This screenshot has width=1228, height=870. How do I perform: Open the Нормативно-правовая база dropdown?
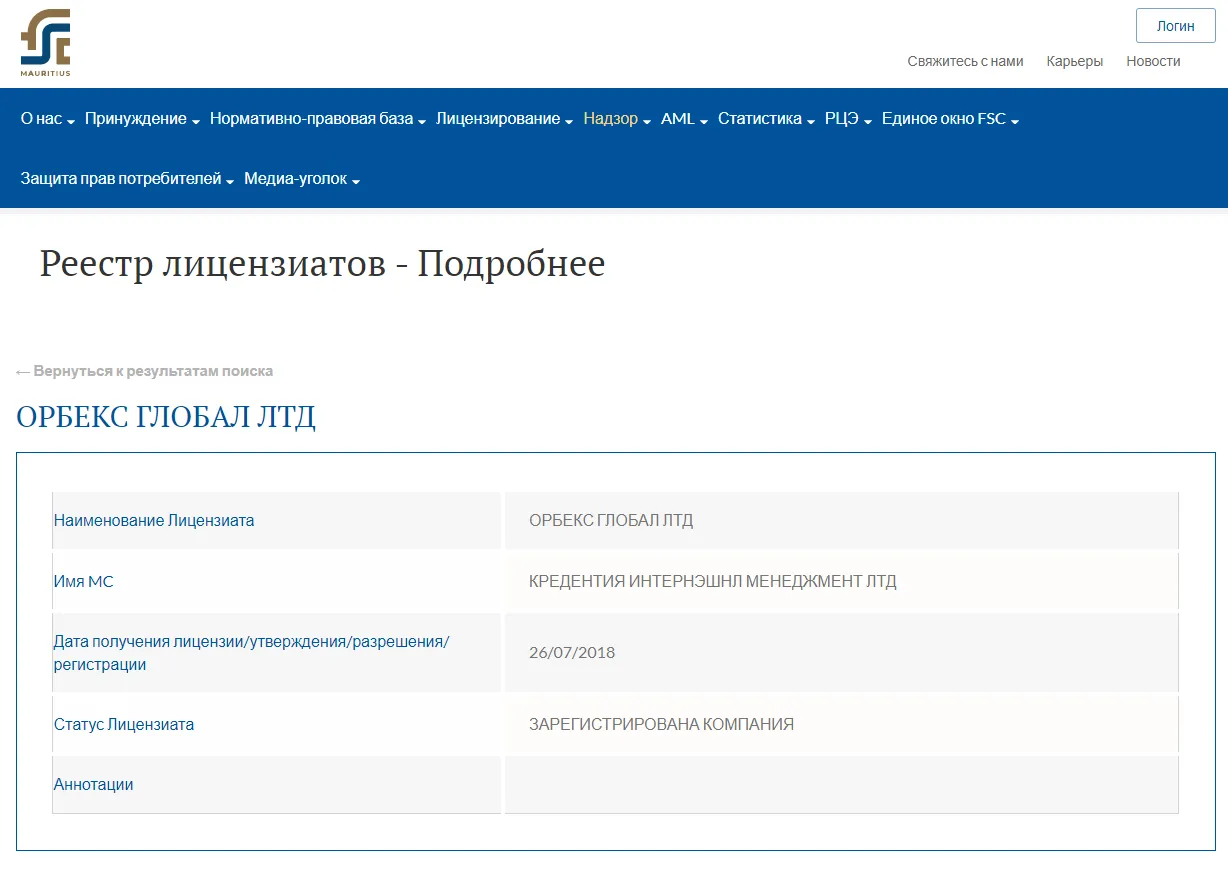[x=318, y=119]
